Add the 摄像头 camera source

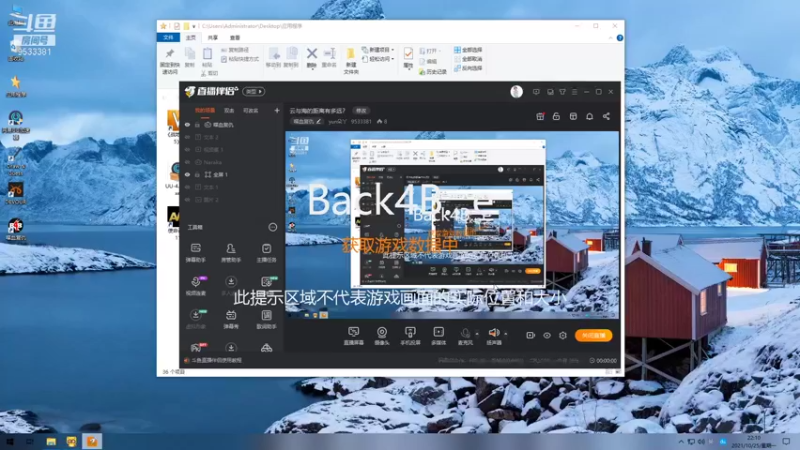point(382,336)
